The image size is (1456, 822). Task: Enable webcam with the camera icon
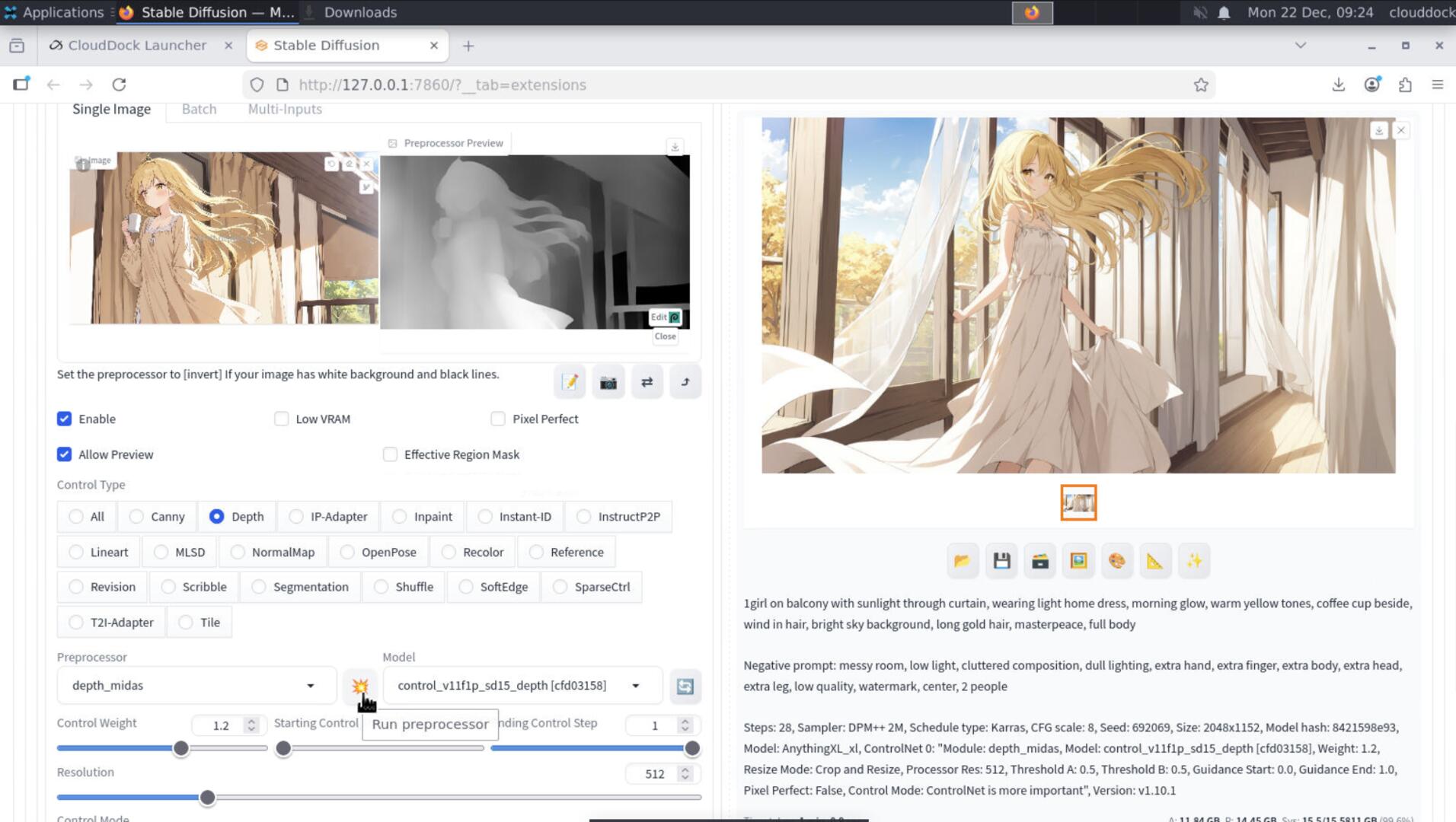click(608, 382)
